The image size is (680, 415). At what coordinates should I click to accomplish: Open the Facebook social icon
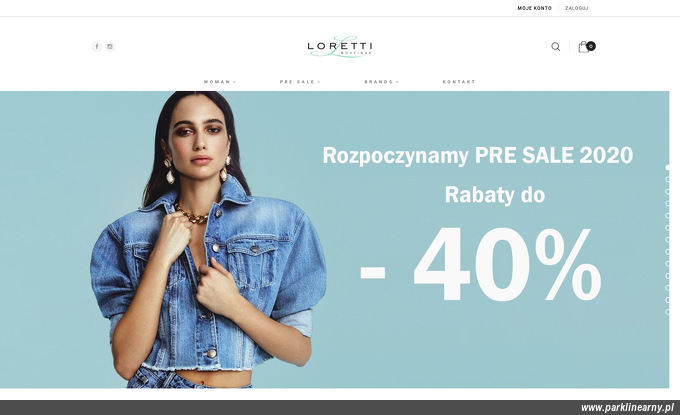tap(97, 46)
